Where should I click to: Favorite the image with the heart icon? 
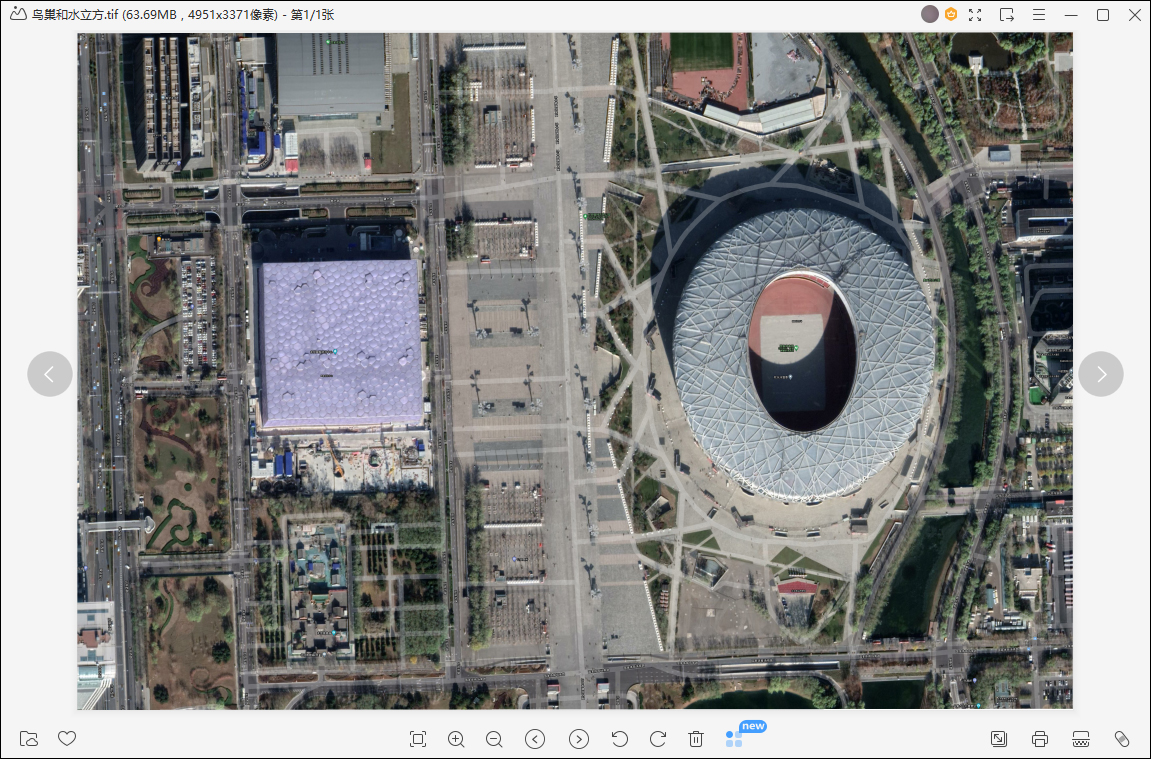tap(67, 738)
